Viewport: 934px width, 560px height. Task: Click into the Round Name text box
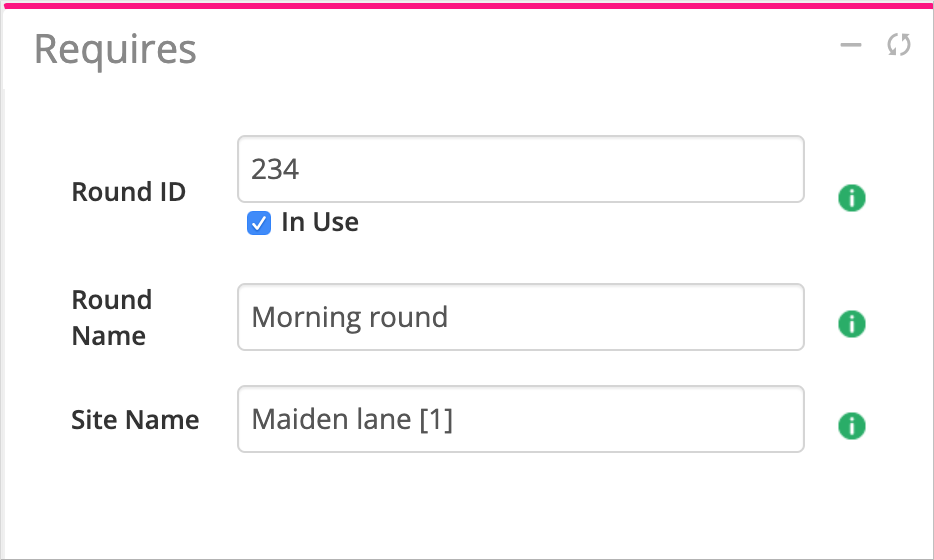click(520, 317)
